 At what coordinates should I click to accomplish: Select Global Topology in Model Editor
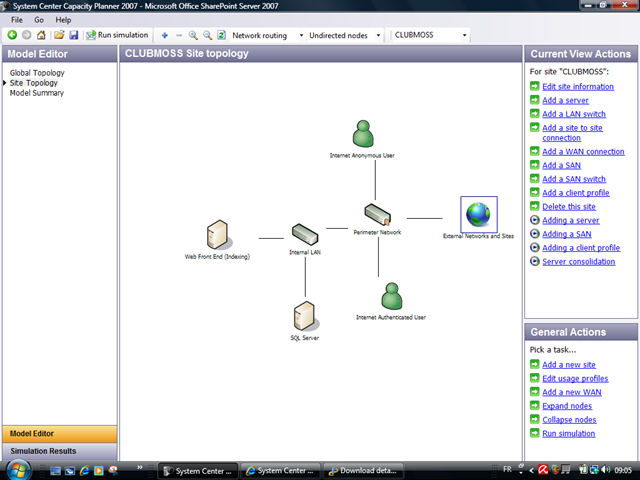[37, 73]
